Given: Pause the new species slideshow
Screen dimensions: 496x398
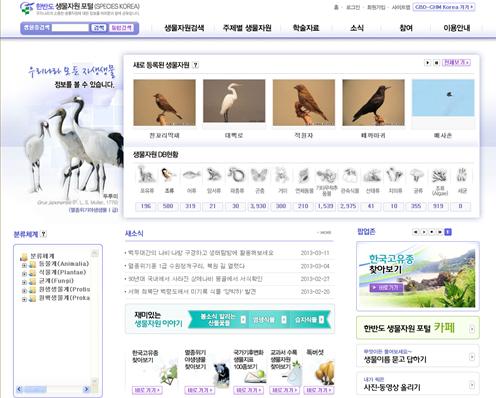Looking at the screenshot, I should point(436,62).
